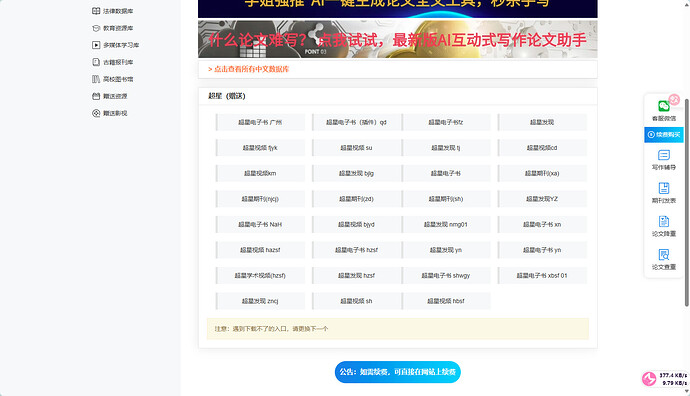Open the 超星电子书 广州 entry
Viewport: 690px width, 396px height.
pos(260,122)
